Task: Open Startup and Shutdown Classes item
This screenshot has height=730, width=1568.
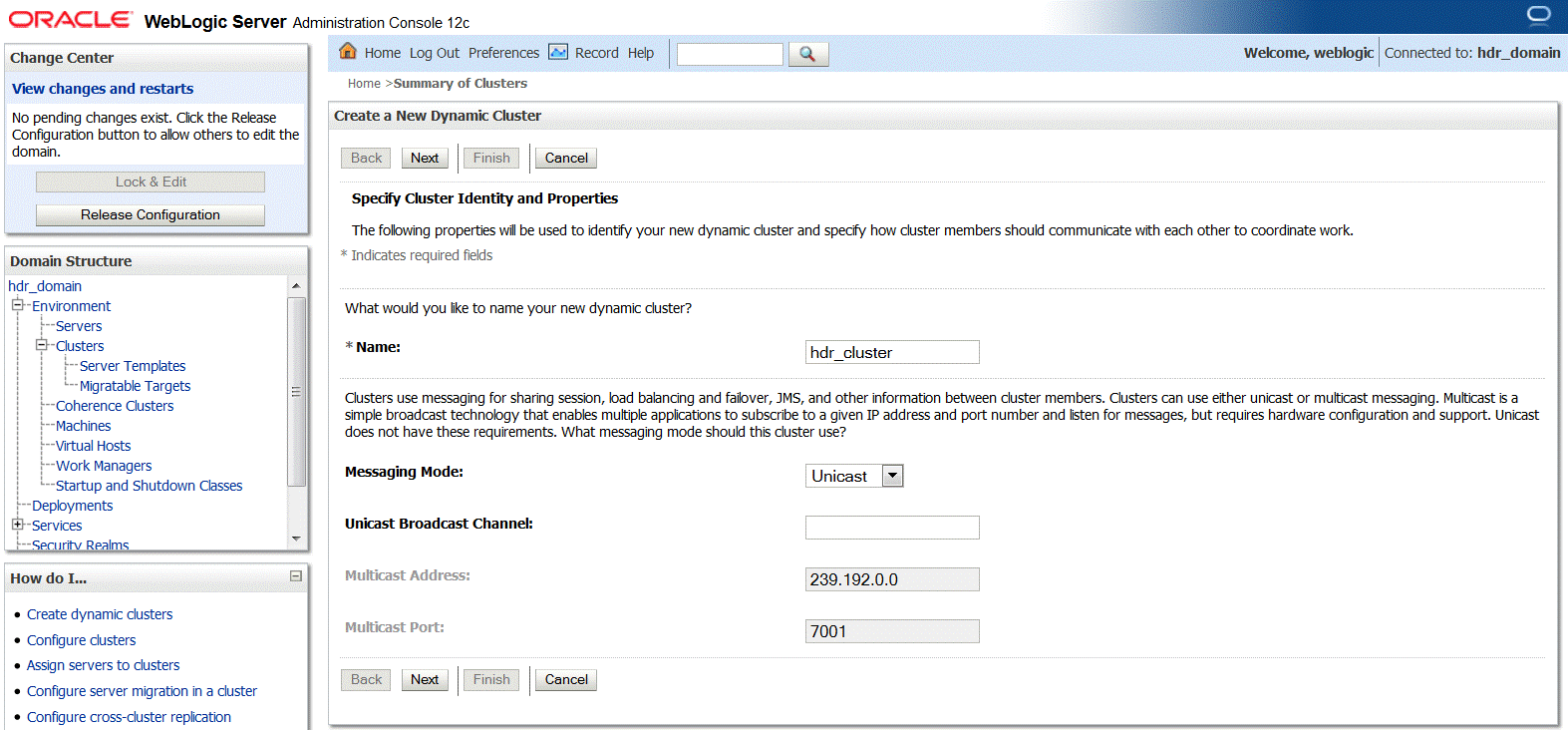Action: pyautogui.click(x=149, y=486)
